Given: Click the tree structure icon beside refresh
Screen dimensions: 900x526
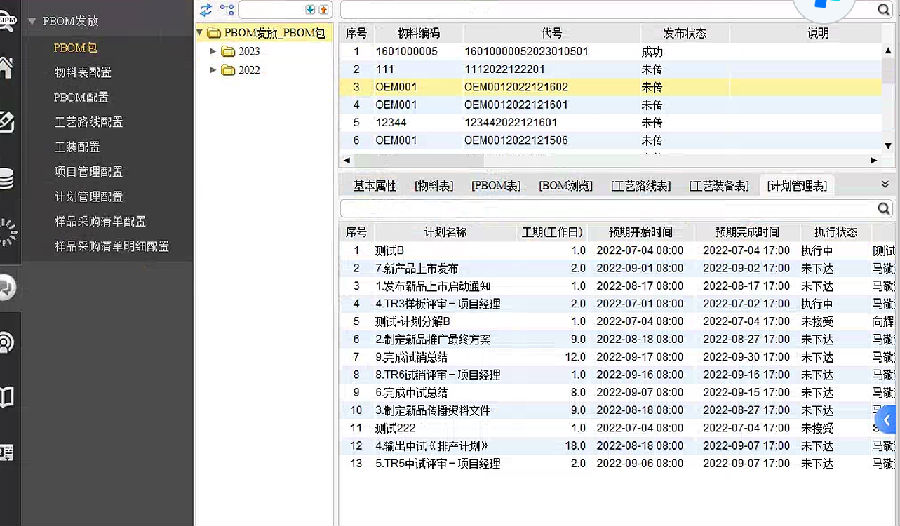Looking at the screenshot, I should click(x=227, y=9).
